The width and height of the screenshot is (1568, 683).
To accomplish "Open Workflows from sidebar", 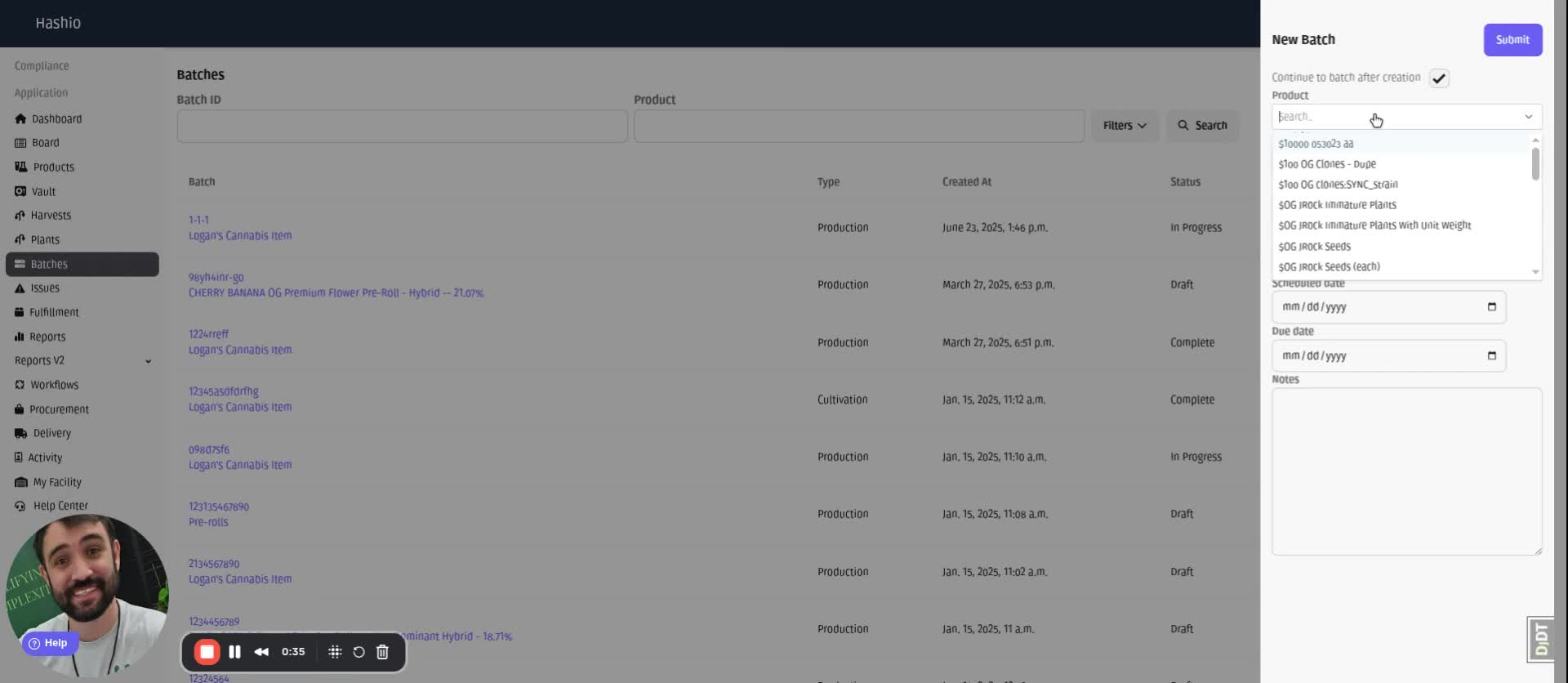I will coord(47,385).
